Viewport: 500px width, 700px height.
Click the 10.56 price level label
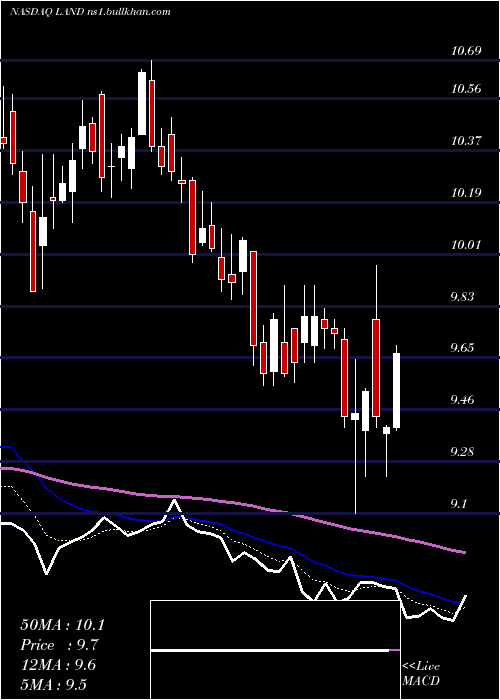click(x=467, y=88)
